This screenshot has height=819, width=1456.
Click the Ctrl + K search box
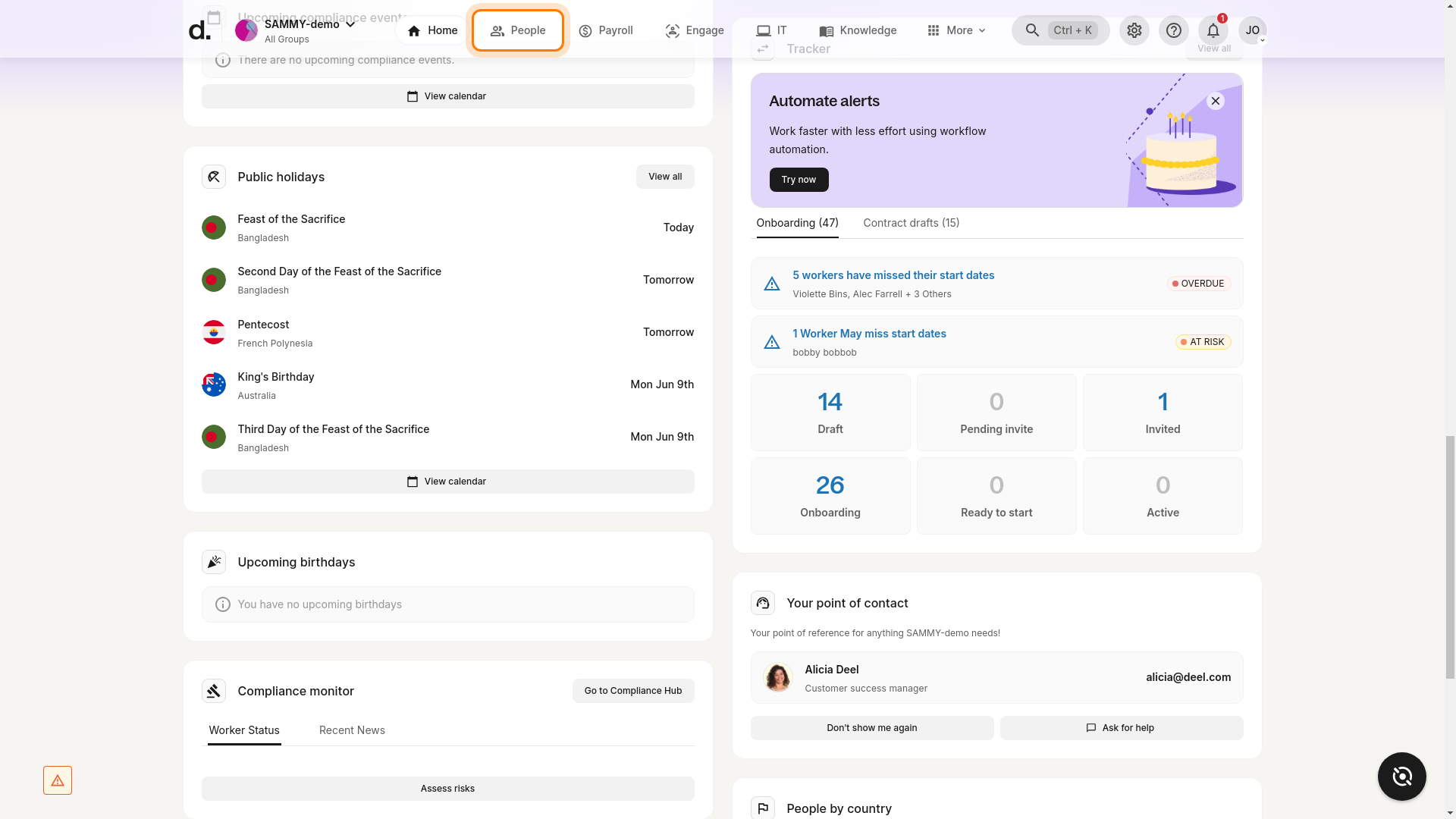(x=1060, y=30)
